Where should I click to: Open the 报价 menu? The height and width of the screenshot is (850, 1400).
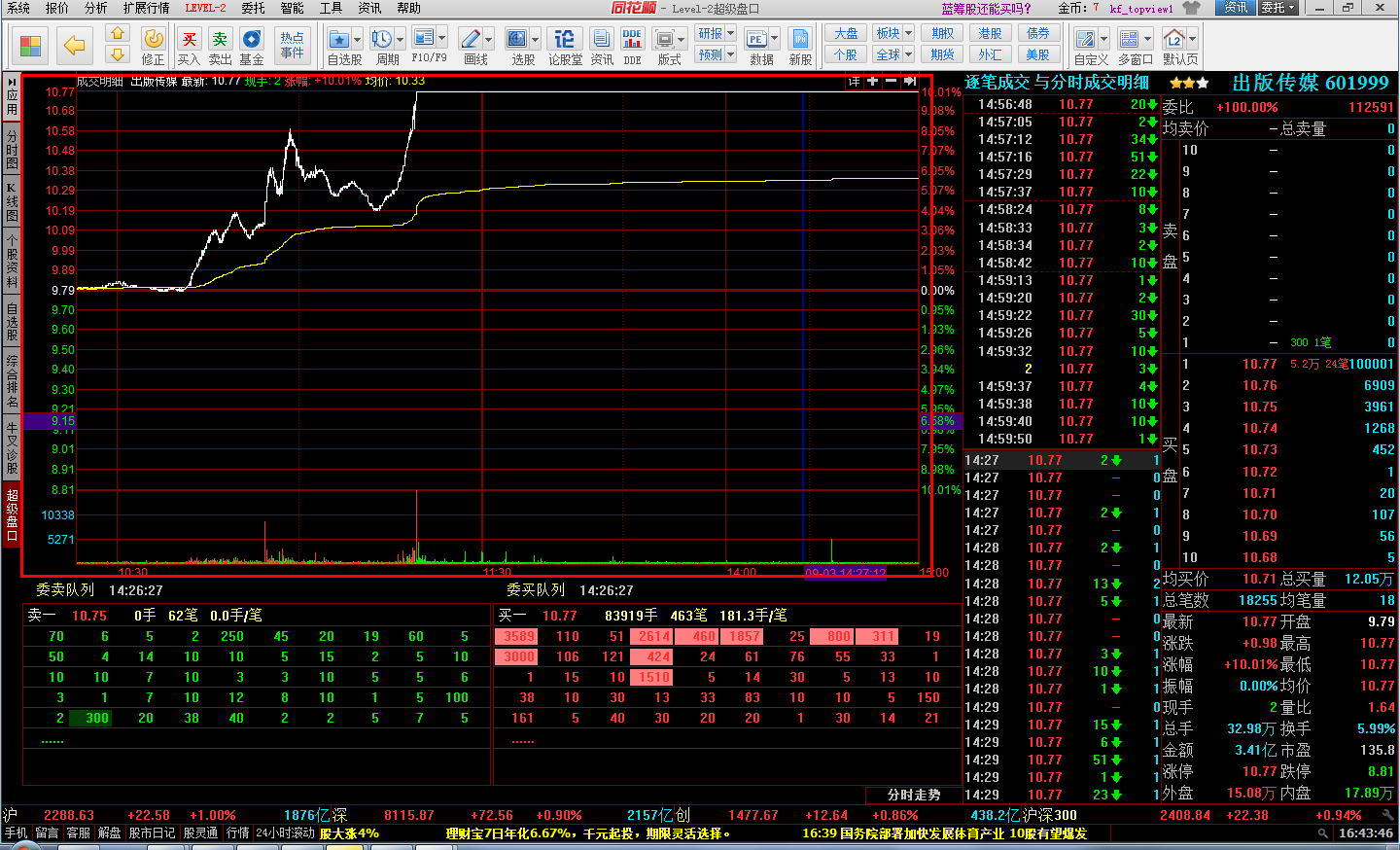tap(58, 8)
